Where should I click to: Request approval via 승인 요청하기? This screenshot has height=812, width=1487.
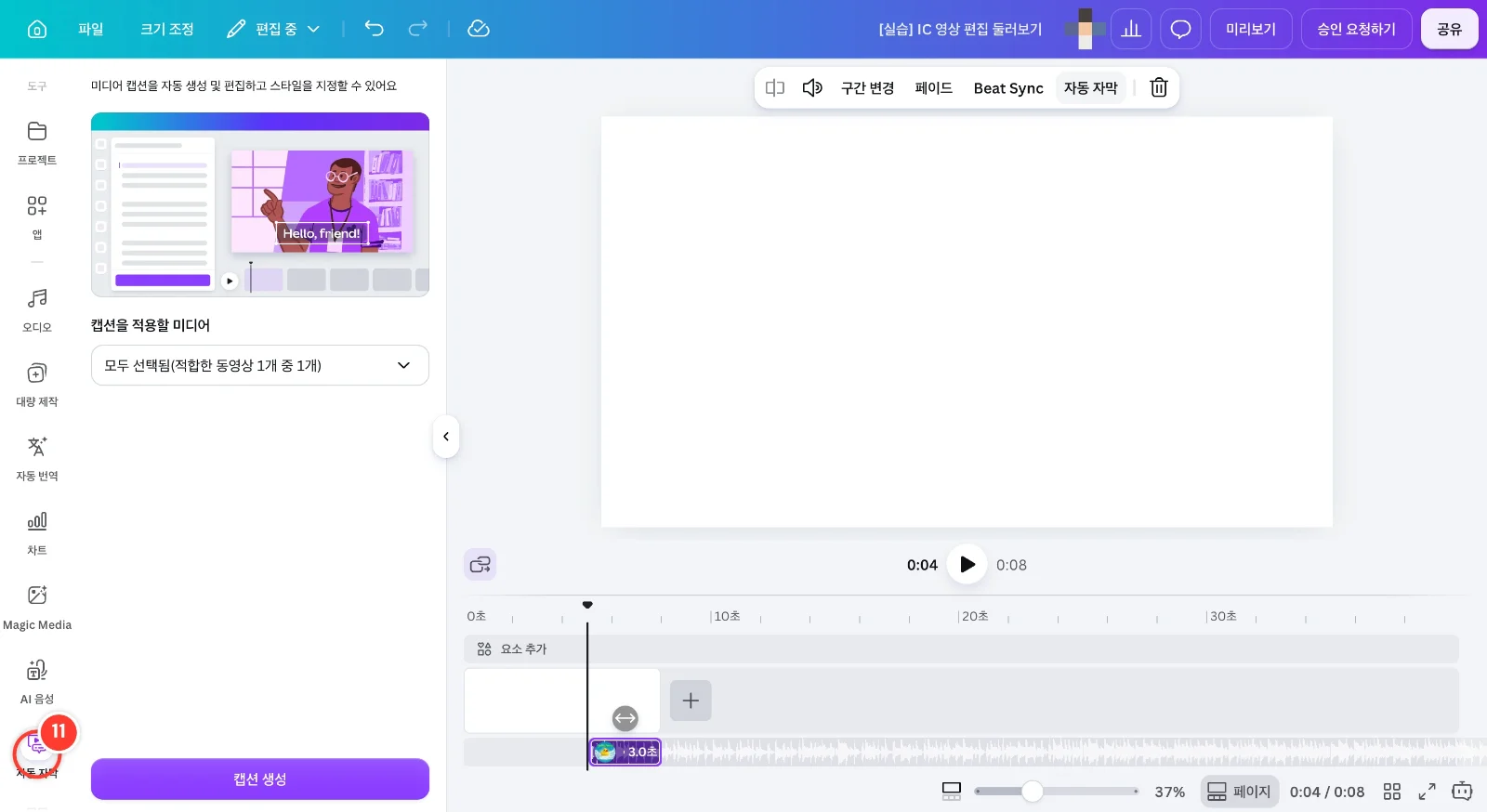click(1357, 29)
